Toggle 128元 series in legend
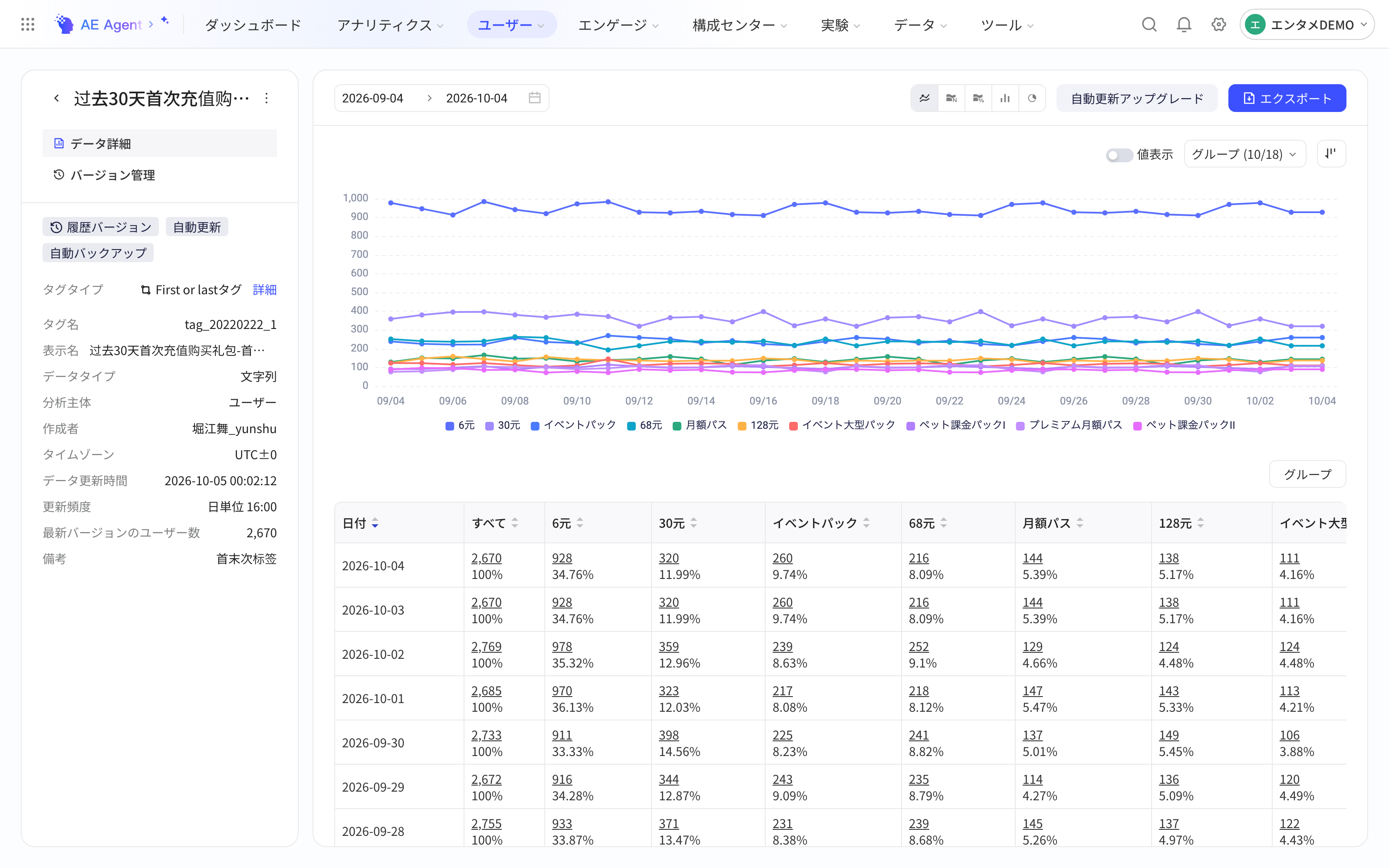The height and width of the screenshot is (868, 1389). coord(758,425)
